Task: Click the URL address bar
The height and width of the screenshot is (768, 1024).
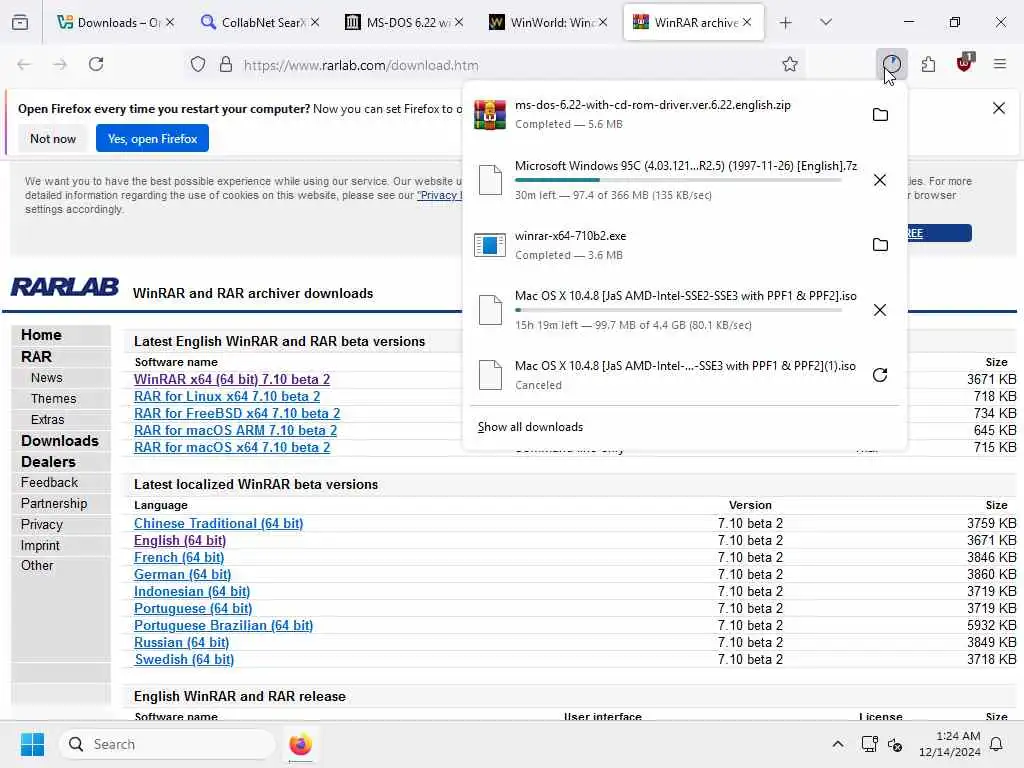Action: [496, 65]
